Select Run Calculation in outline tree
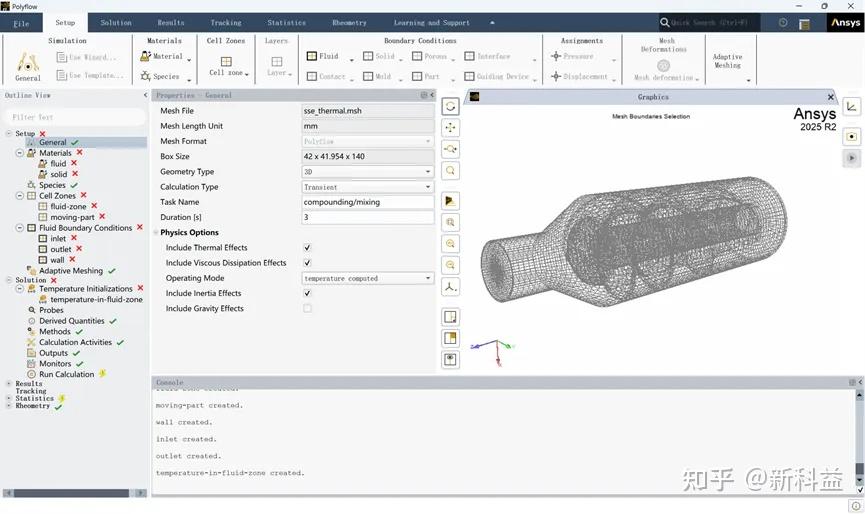The width and height of the screenshot is (865, 514). (66, 374)
